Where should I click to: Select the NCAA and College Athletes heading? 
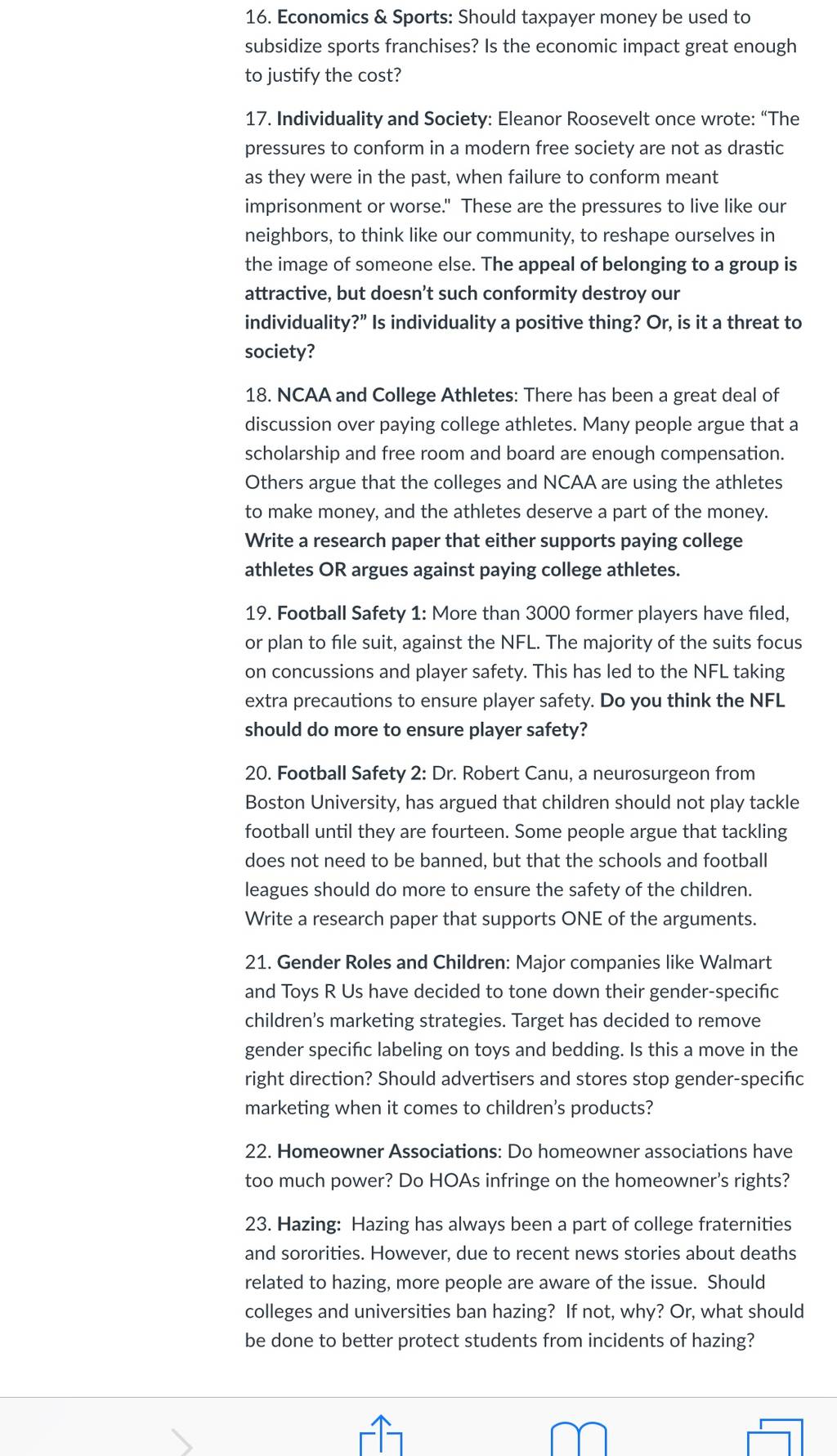[396, 396]
